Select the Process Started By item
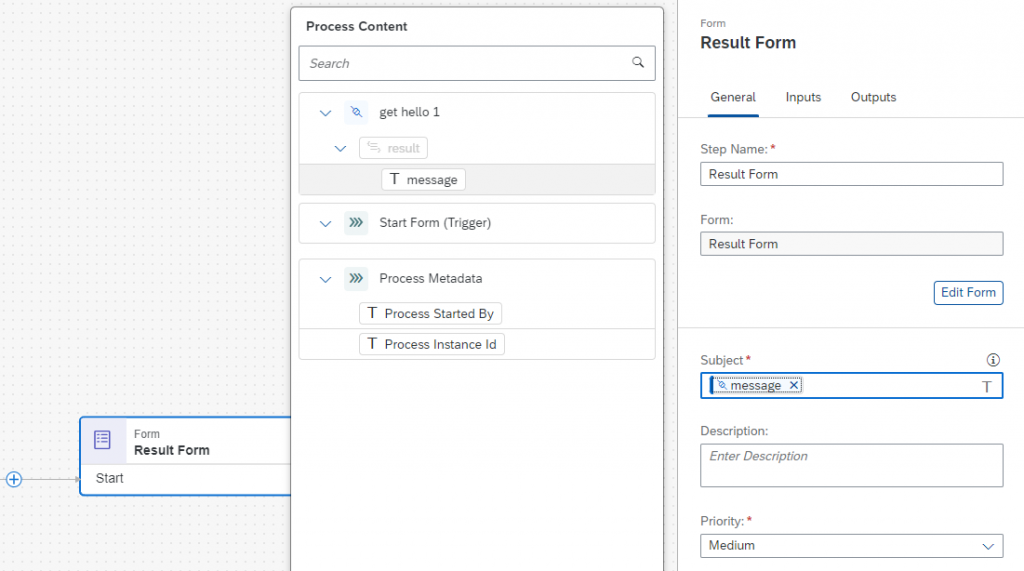 (430, 314)
